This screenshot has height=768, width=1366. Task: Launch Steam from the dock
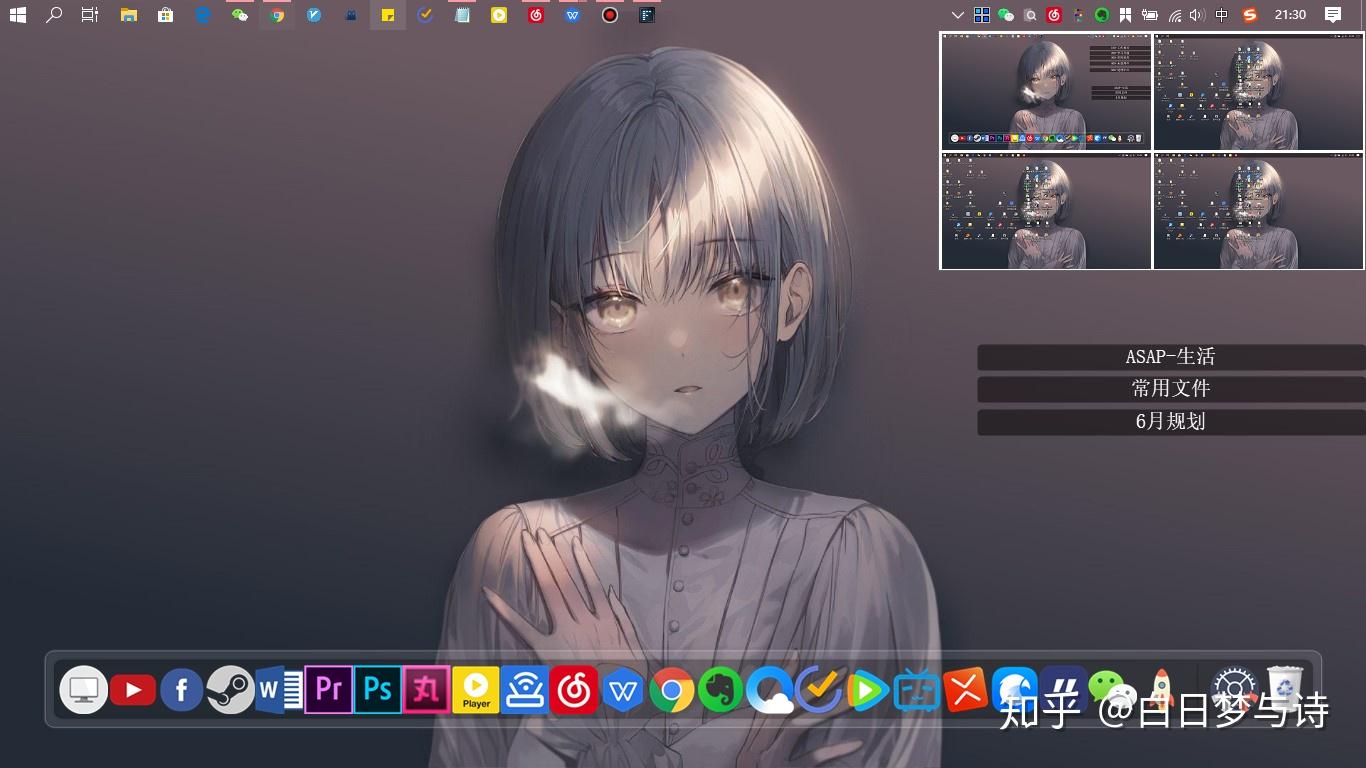click(x=230, y=690)
